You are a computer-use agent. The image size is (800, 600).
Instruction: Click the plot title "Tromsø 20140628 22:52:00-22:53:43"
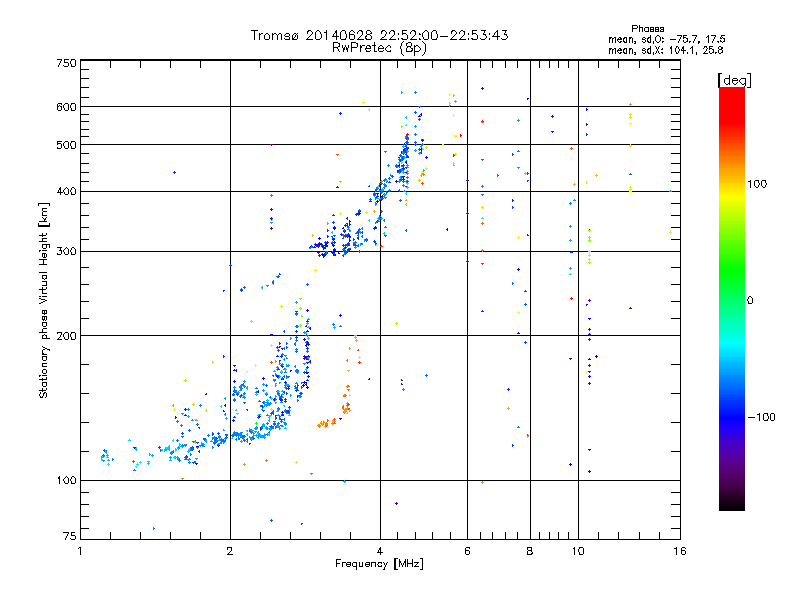pyautogui.click(x=379, y=35)
